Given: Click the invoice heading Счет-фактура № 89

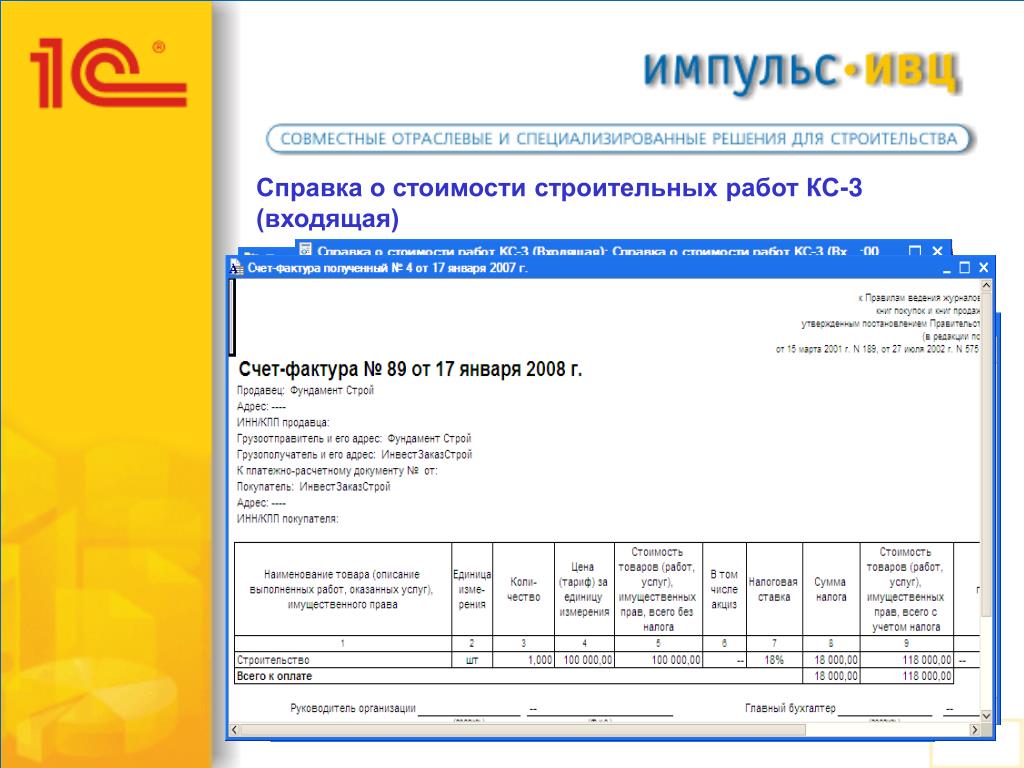Looking at the screenshot, I should tap(409, 369).
